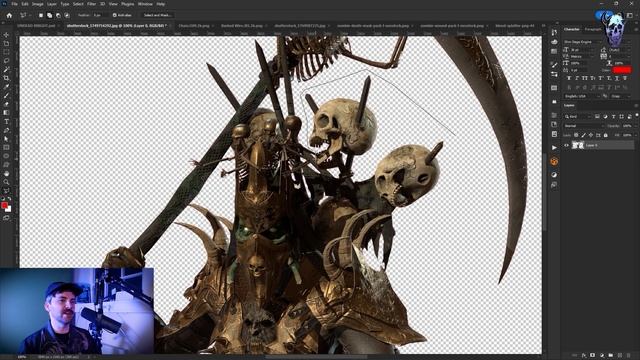Viewport: 640px width, 360px height.
Task: Toggle the Anti-alias checkbox
Action: [114, 15]
